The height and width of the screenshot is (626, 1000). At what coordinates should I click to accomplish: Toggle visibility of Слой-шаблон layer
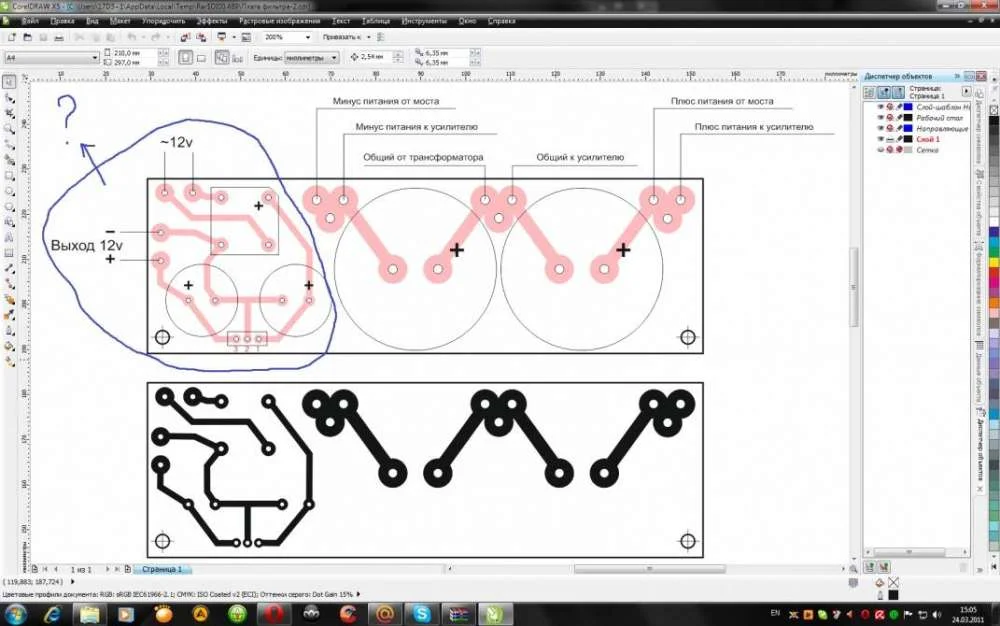(x=881, y=107)
